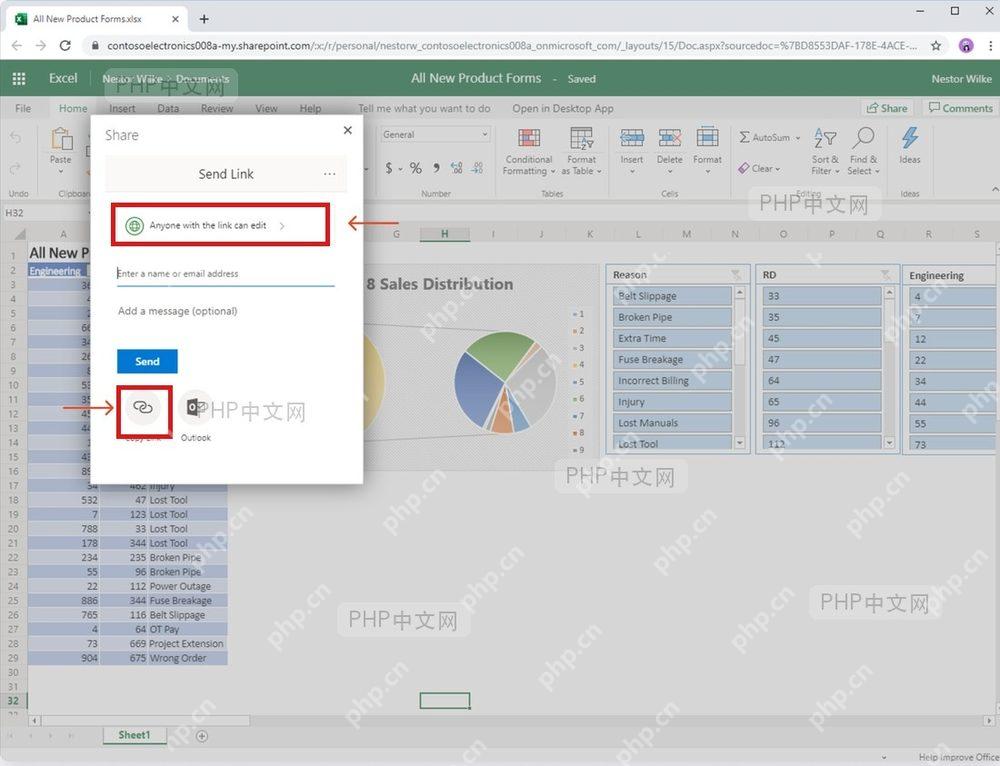Viewport: 1000px width, 766px height.
Task: Select the Sheet1 tab
Action: tap(135, 735)
